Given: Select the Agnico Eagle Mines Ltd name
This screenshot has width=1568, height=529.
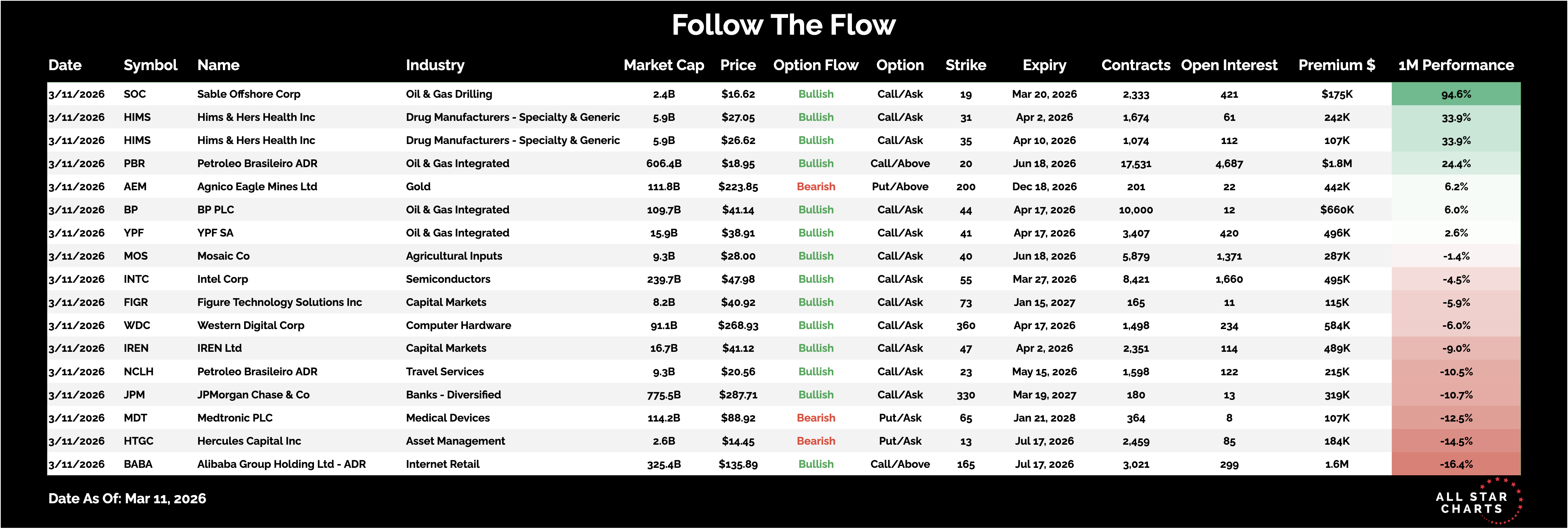Looking at the screenshot, I should pyautogui.click(x=257, y=187).
